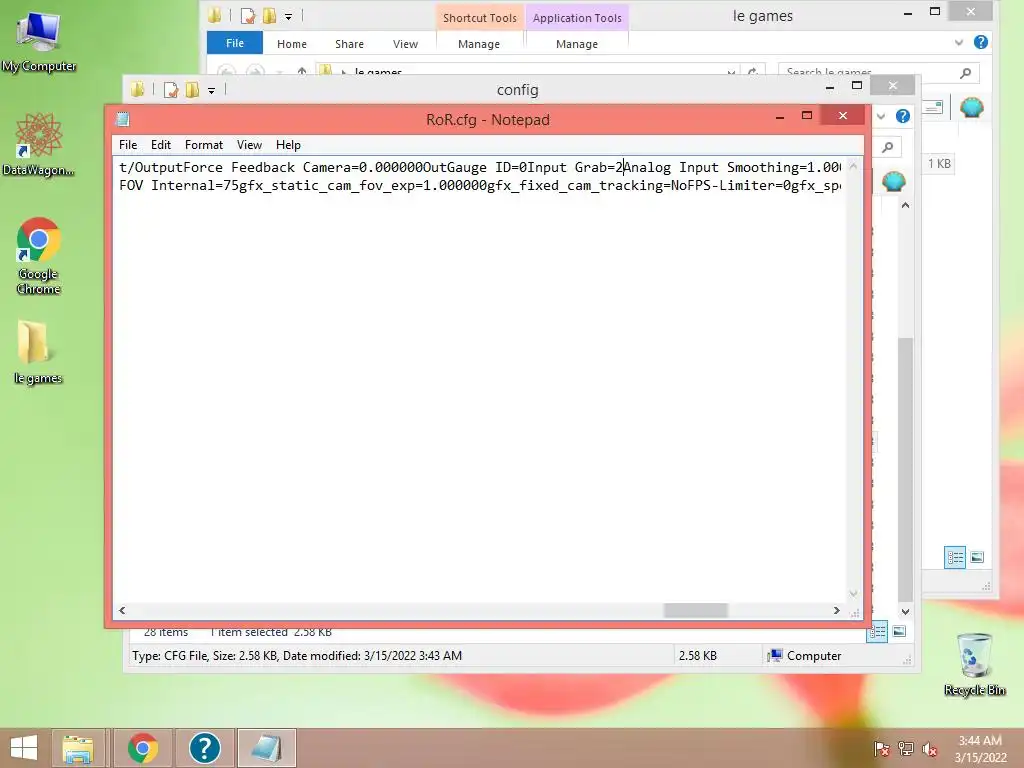Open quick access toolbar dropdown in le games window
The height and width of the screenshot is (768, 1024).
tap(288, 16)
